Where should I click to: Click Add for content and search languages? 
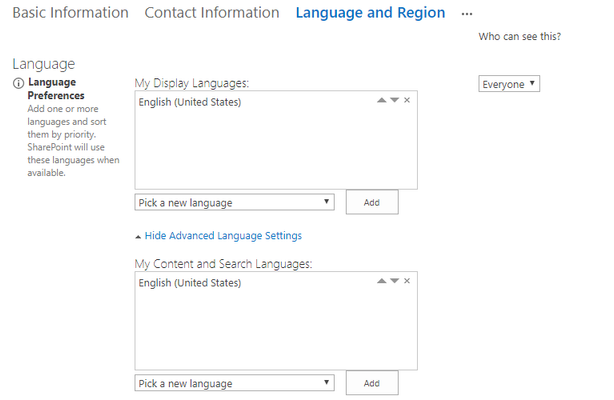coord(372,383)
